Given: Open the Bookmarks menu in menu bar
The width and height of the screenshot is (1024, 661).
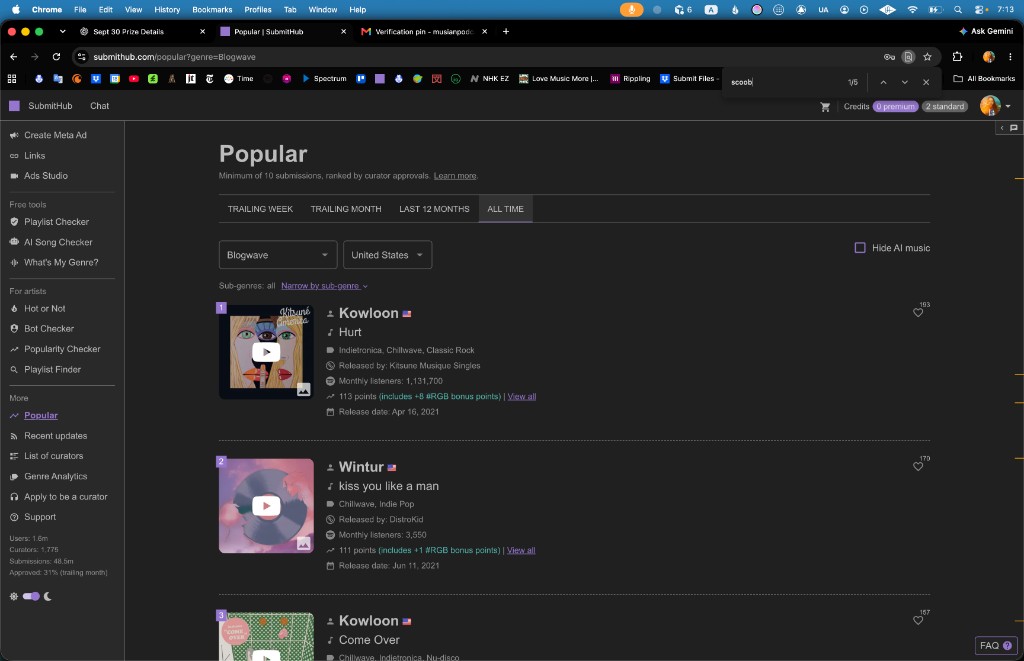Looking at the screenshot, I should pyautogui.click(x=212, y=10).
